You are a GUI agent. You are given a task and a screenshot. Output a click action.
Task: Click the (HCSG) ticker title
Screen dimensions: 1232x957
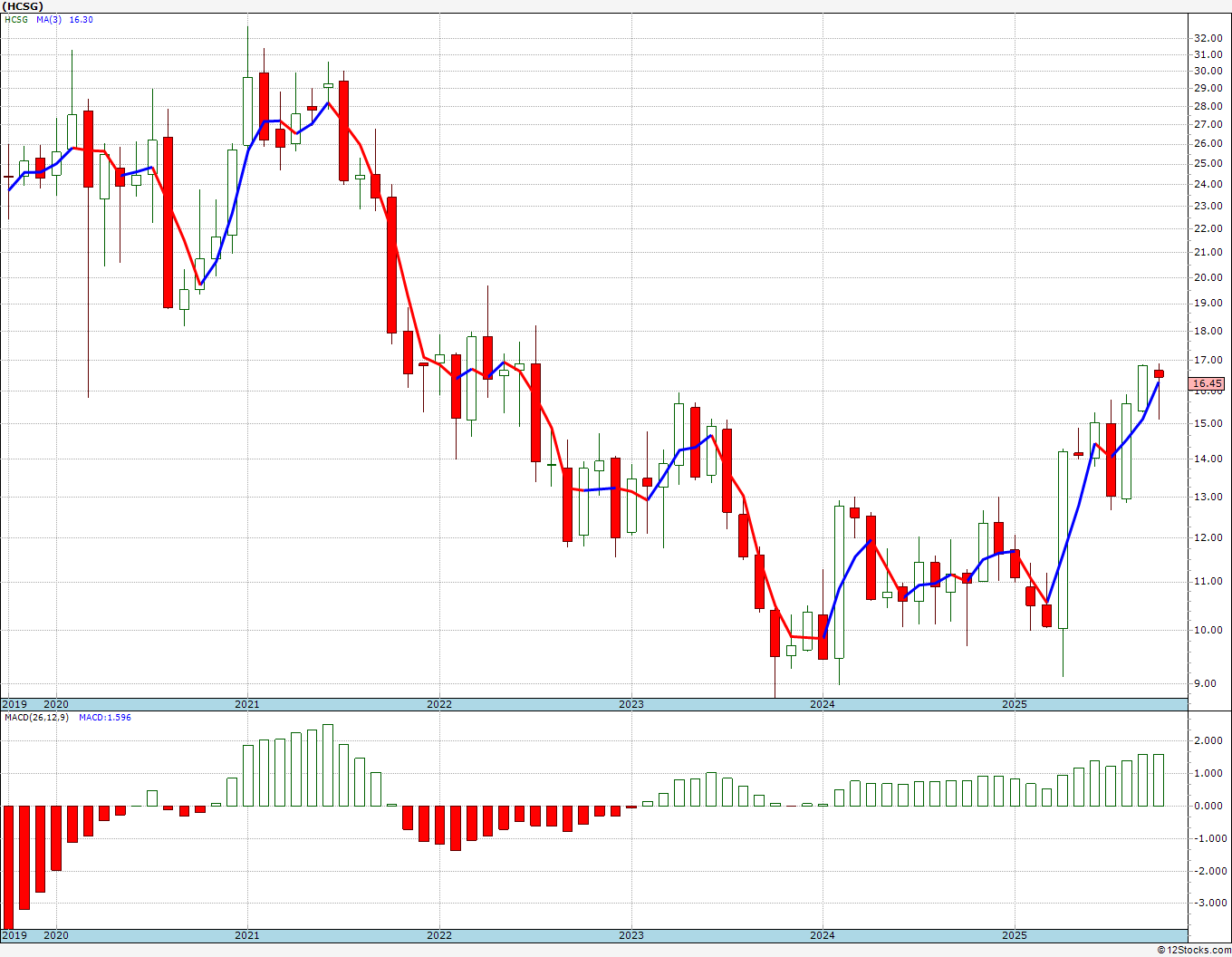tap(23, 6)
